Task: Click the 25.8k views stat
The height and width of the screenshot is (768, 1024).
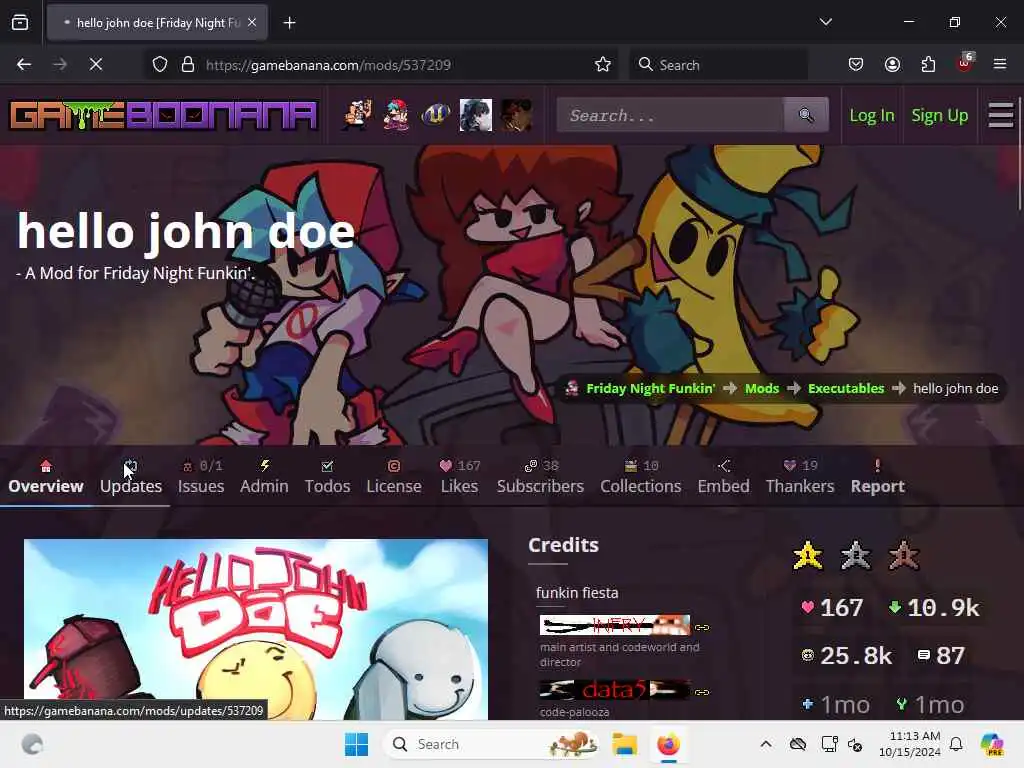Action: (846, 656)
